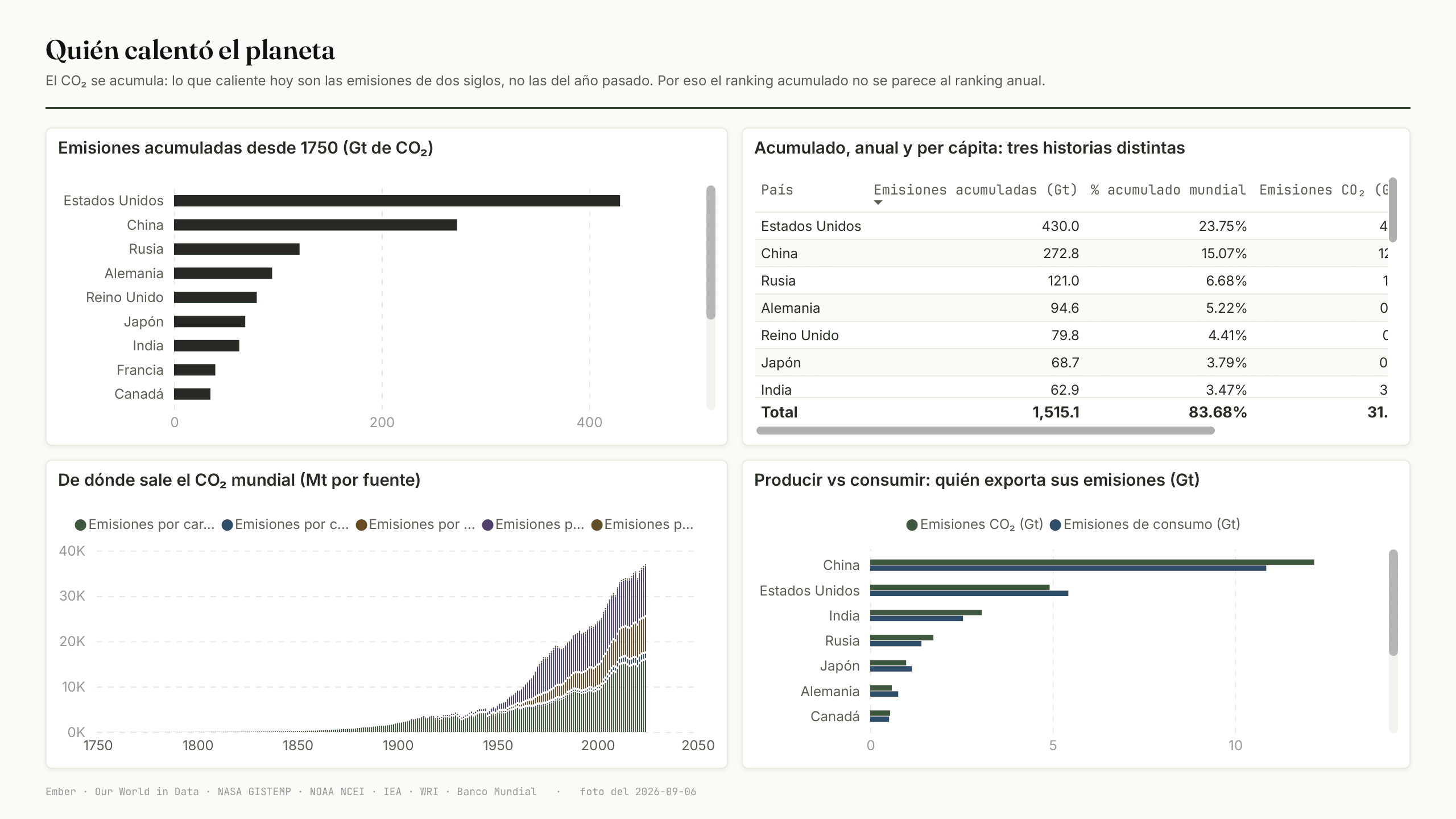Click the '2000' axis label on the CO₂ source chart

[x=598, y=746]
